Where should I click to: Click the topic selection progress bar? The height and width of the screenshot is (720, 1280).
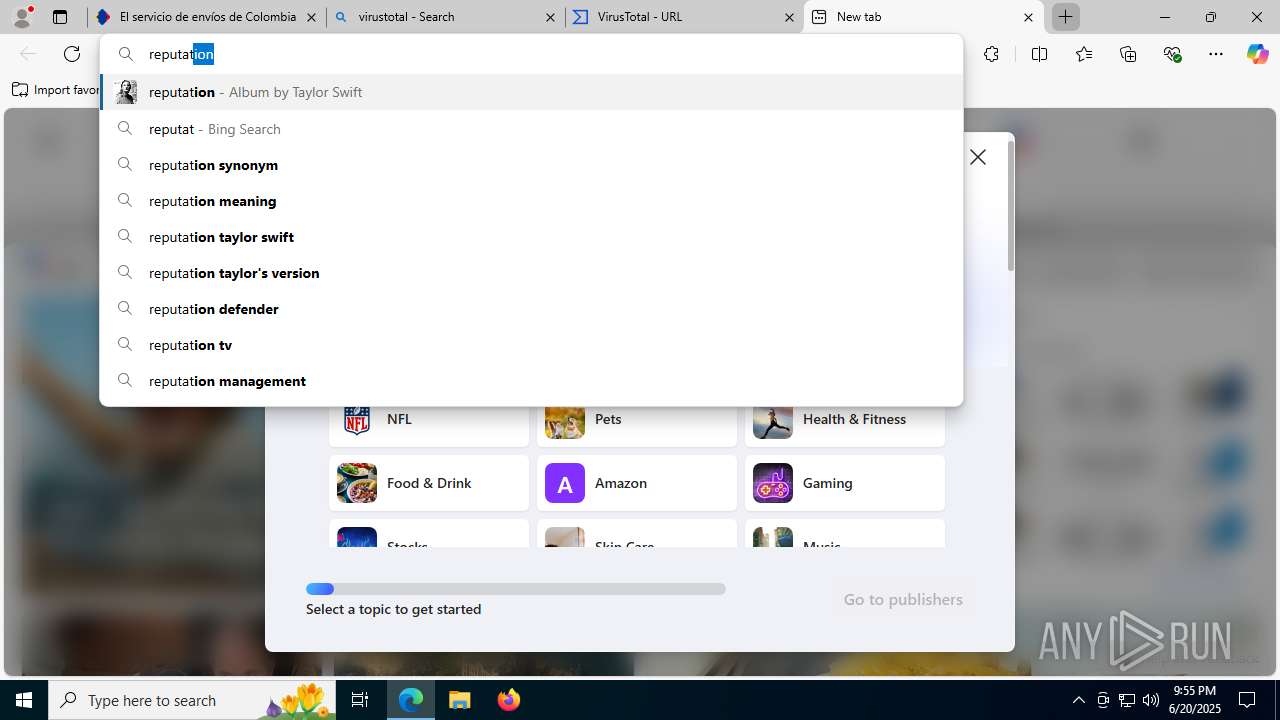[x=516, y=589]
